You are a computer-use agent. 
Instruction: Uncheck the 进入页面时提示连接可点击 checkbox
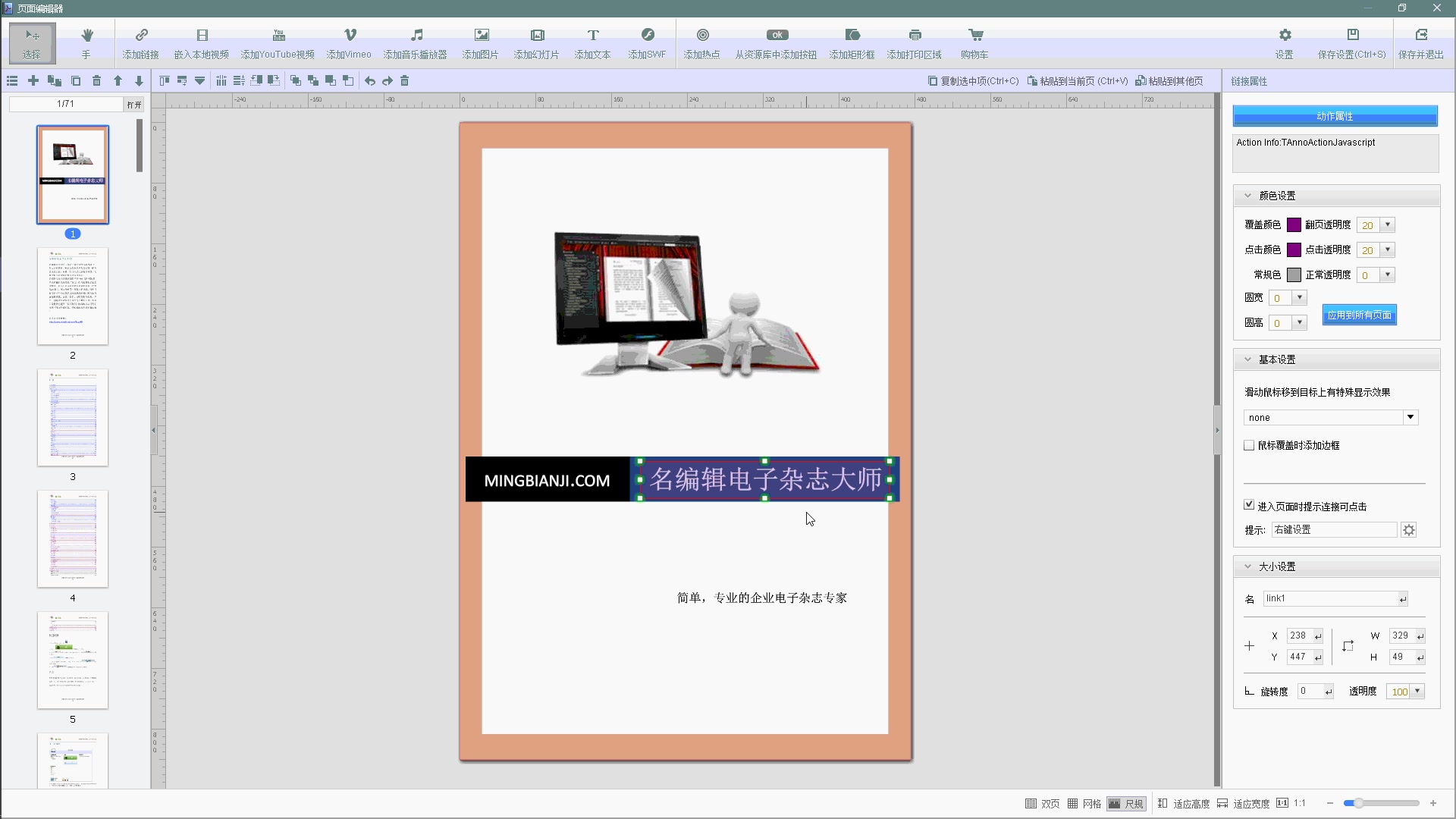click(1249, 505)
